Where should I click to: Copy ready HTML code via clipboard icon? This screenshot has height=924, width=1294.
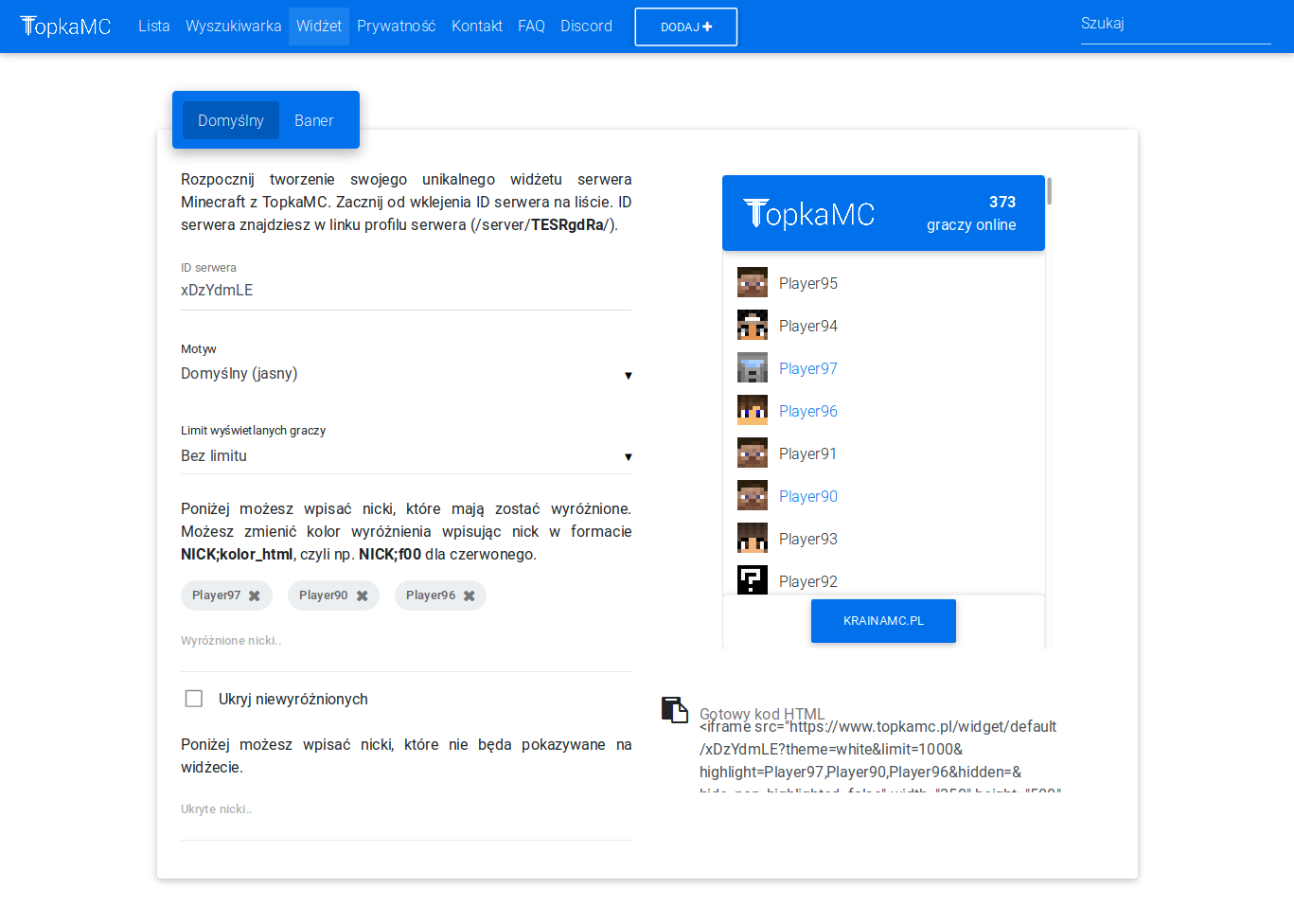pyautogui.click(x=674, y=709)
